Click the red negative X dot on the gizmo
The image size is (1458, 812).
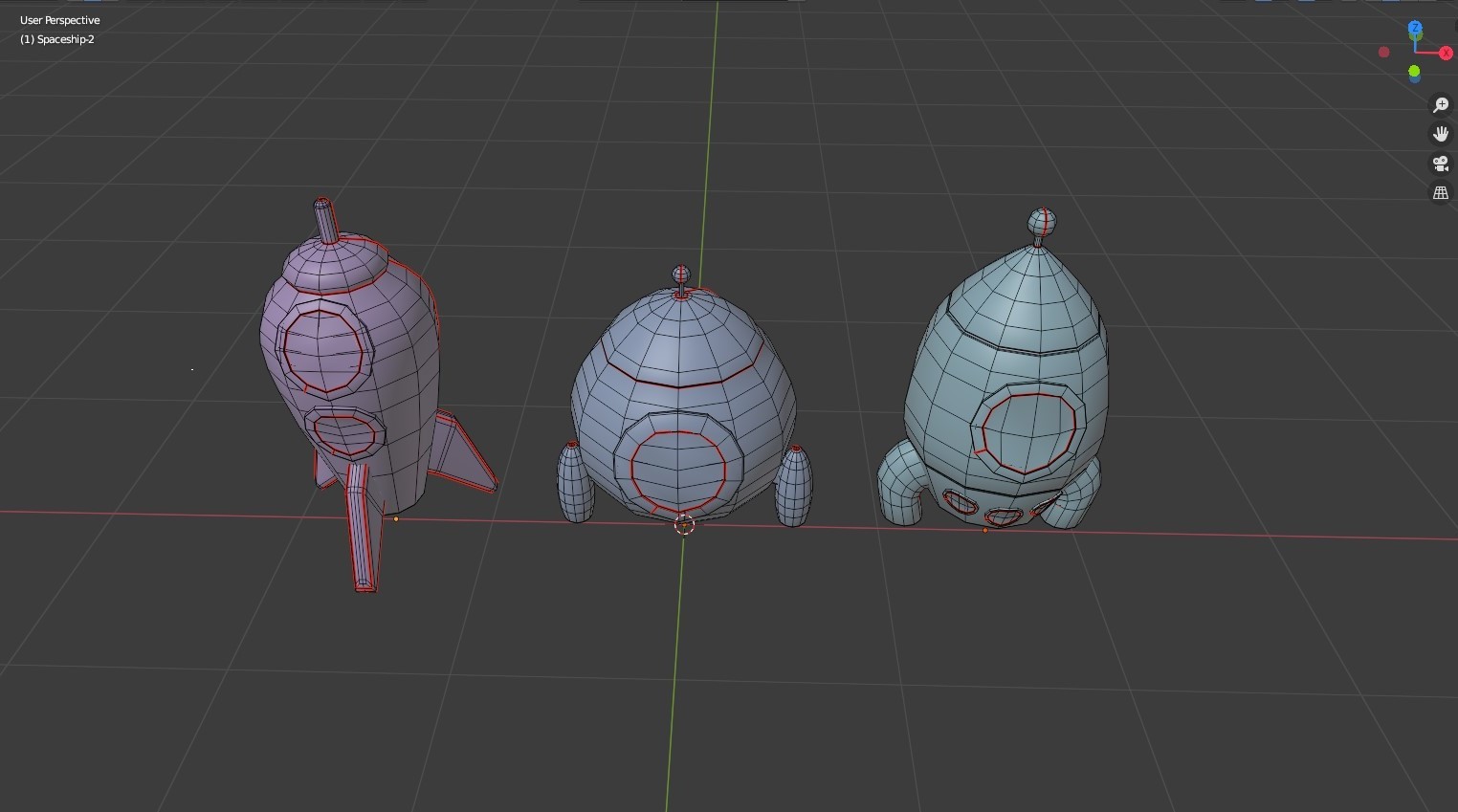pyautogui.click(x=1384, y=52)
